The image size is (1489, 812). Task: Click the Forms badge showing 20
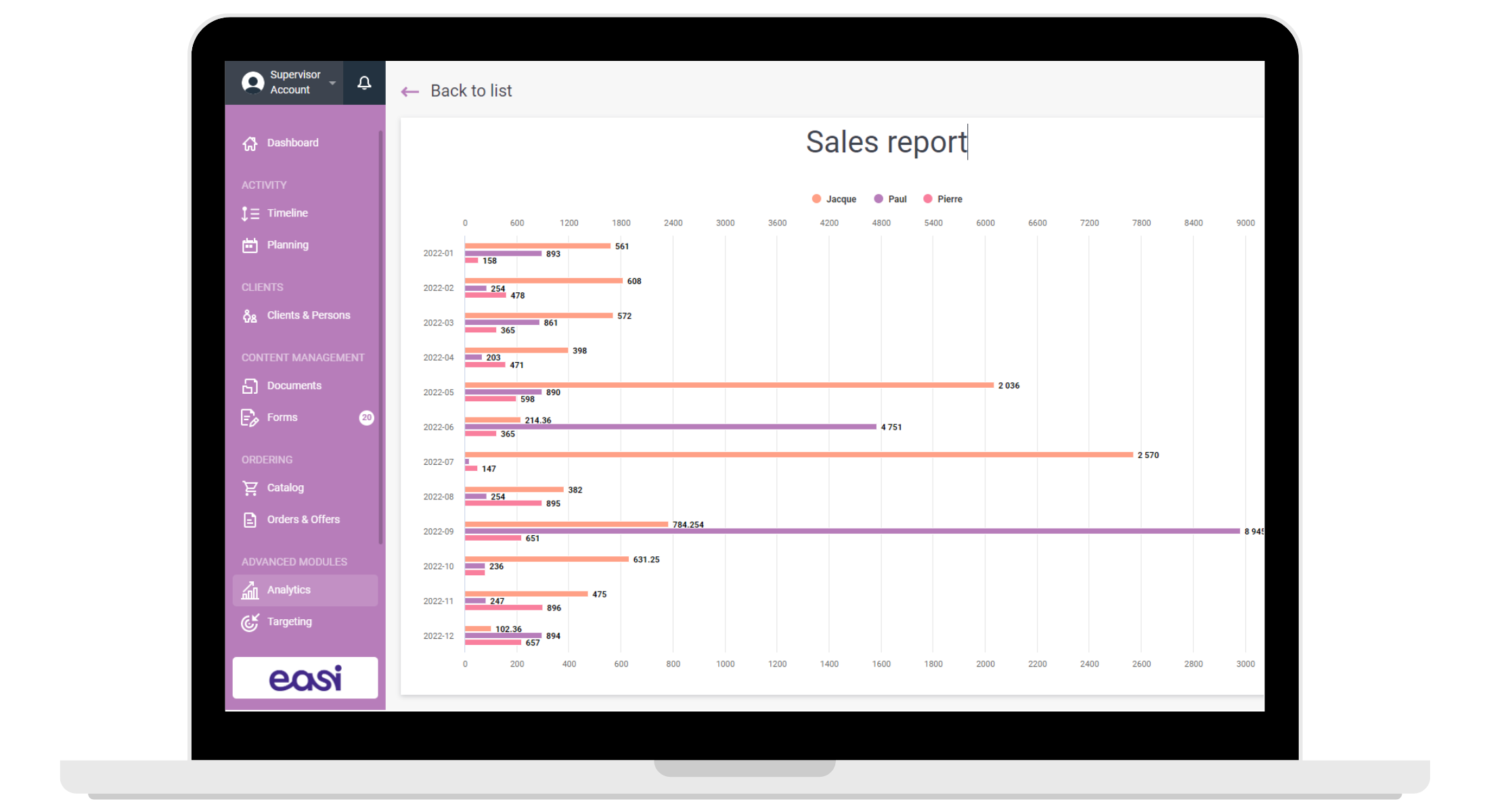click(366, 418)
